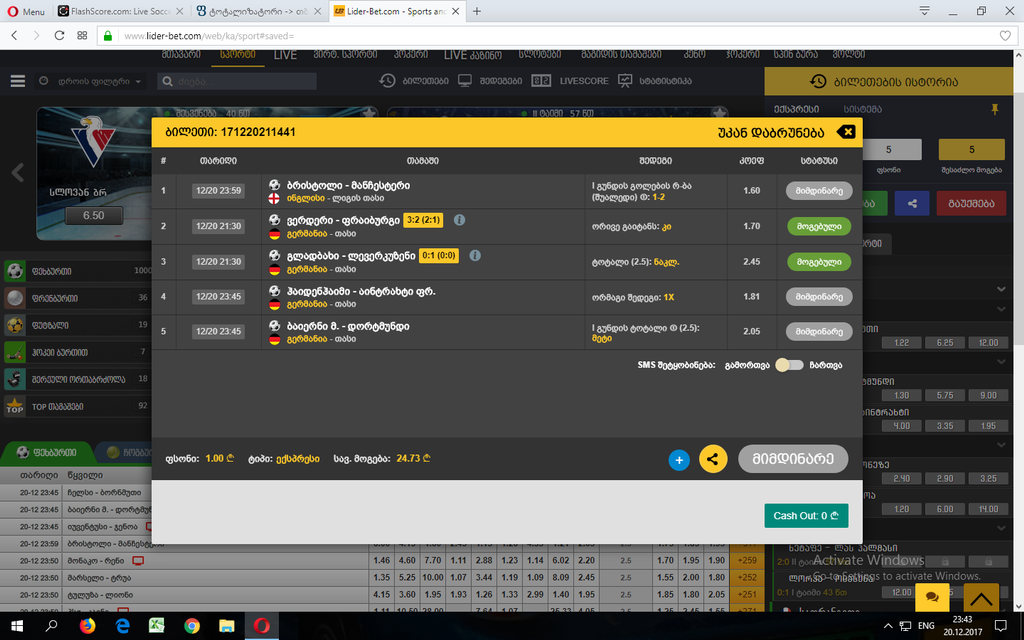The height and width of the screenshot is (640, 1024).
Task: Open the LIVE section in site navigation
Action: [x=285, y=55]
